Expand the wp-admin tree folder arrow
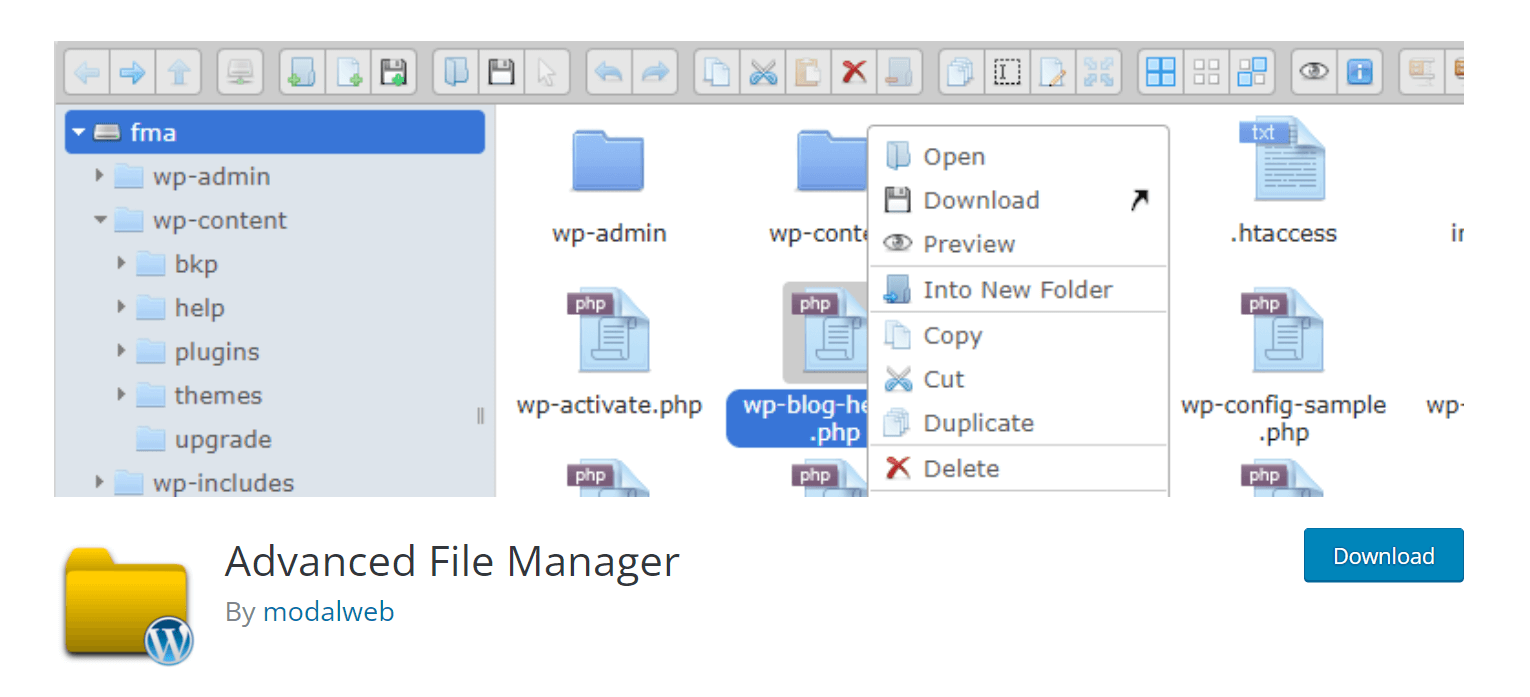Viewport: 1530px width, 697px height. tap(99, 176)
